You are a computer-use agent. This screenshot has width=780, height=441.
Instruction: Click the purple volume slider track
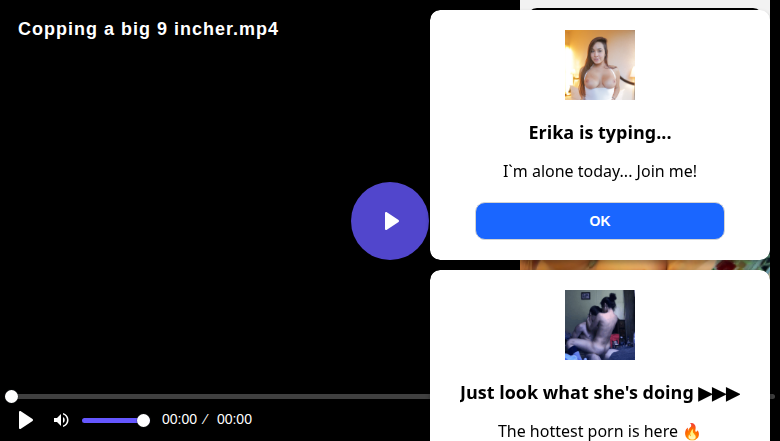[x=110, y=420]
